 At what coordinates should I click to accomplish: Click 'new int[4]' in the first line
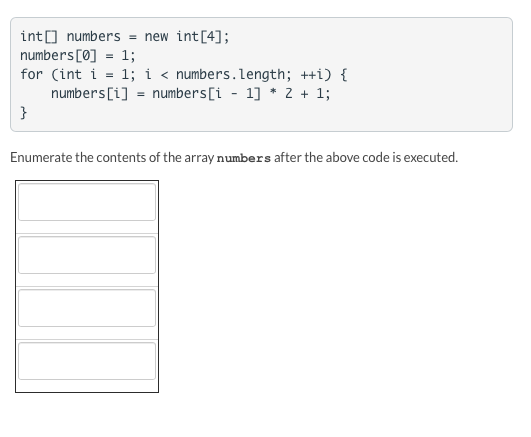coord(183,36)
